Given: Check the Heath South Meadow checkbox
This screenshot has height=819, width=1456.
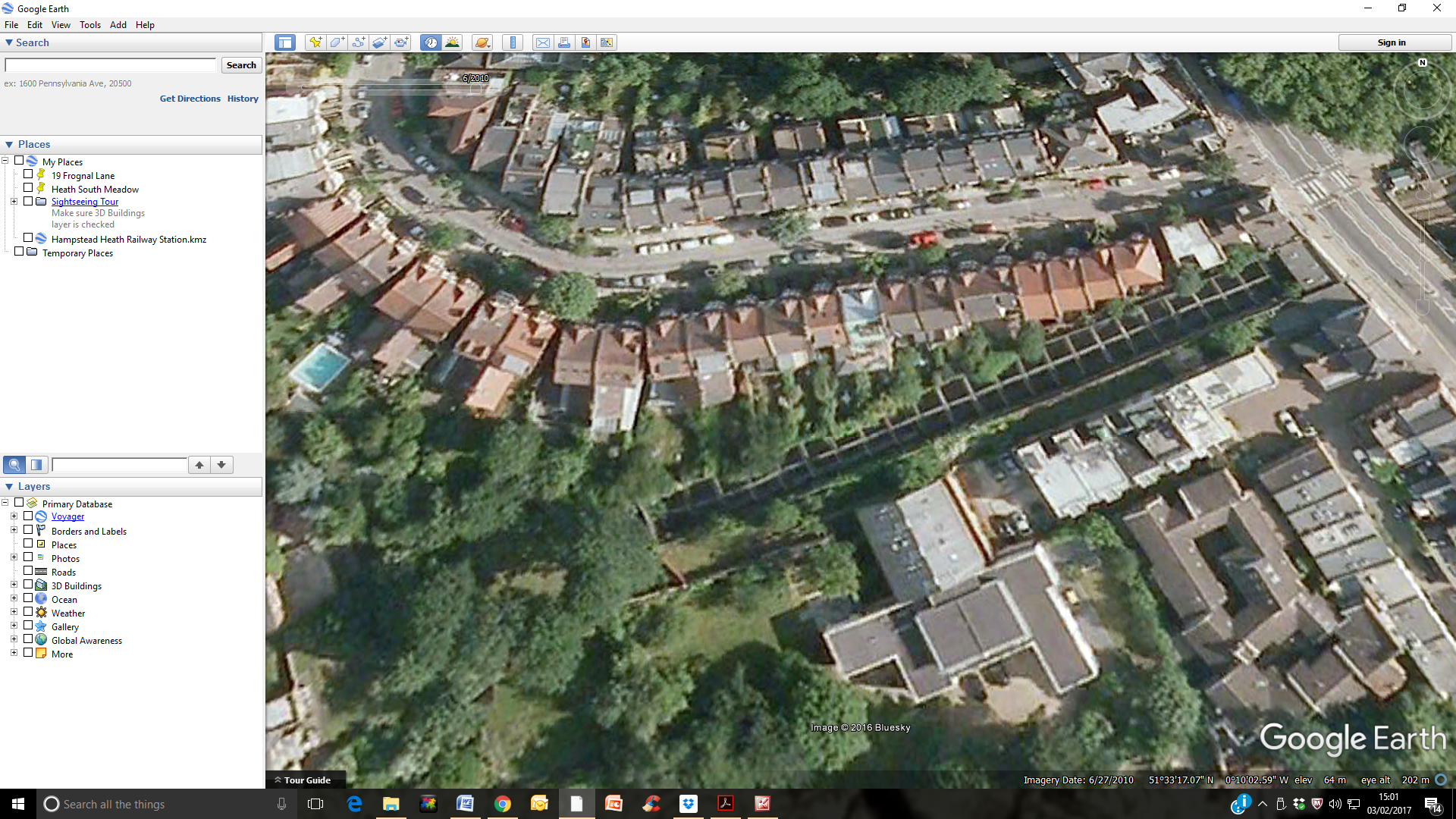Looking at the screenshot, I should [x=28, y=188].
